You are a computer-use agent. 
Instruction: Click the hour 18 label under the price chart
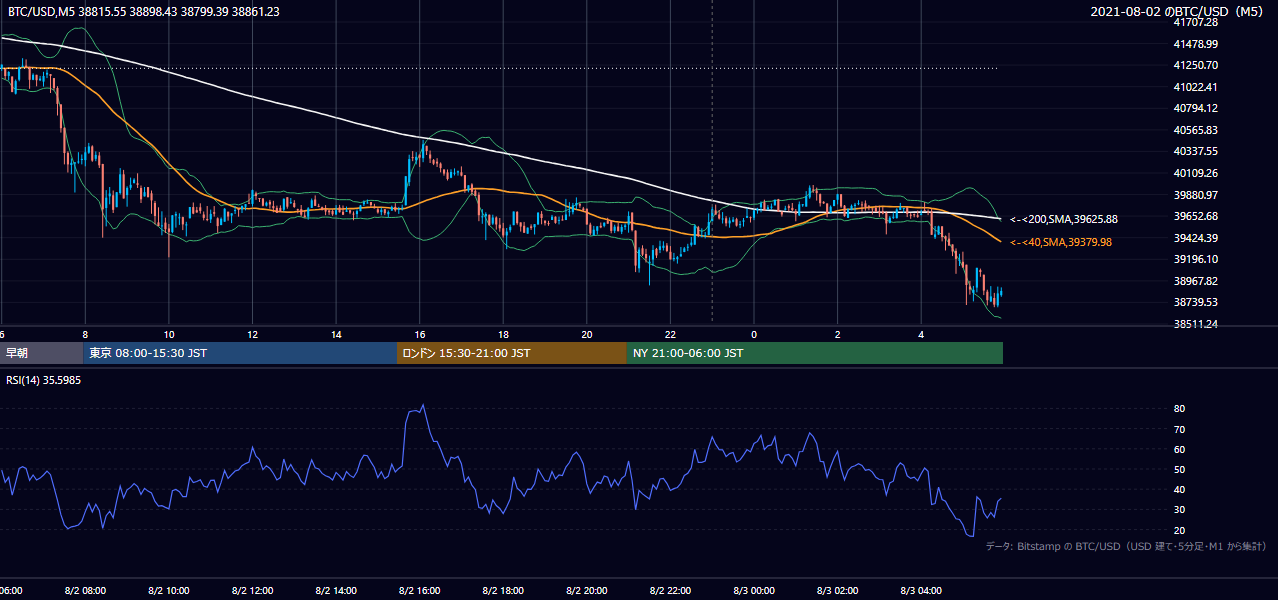(503, 334)
